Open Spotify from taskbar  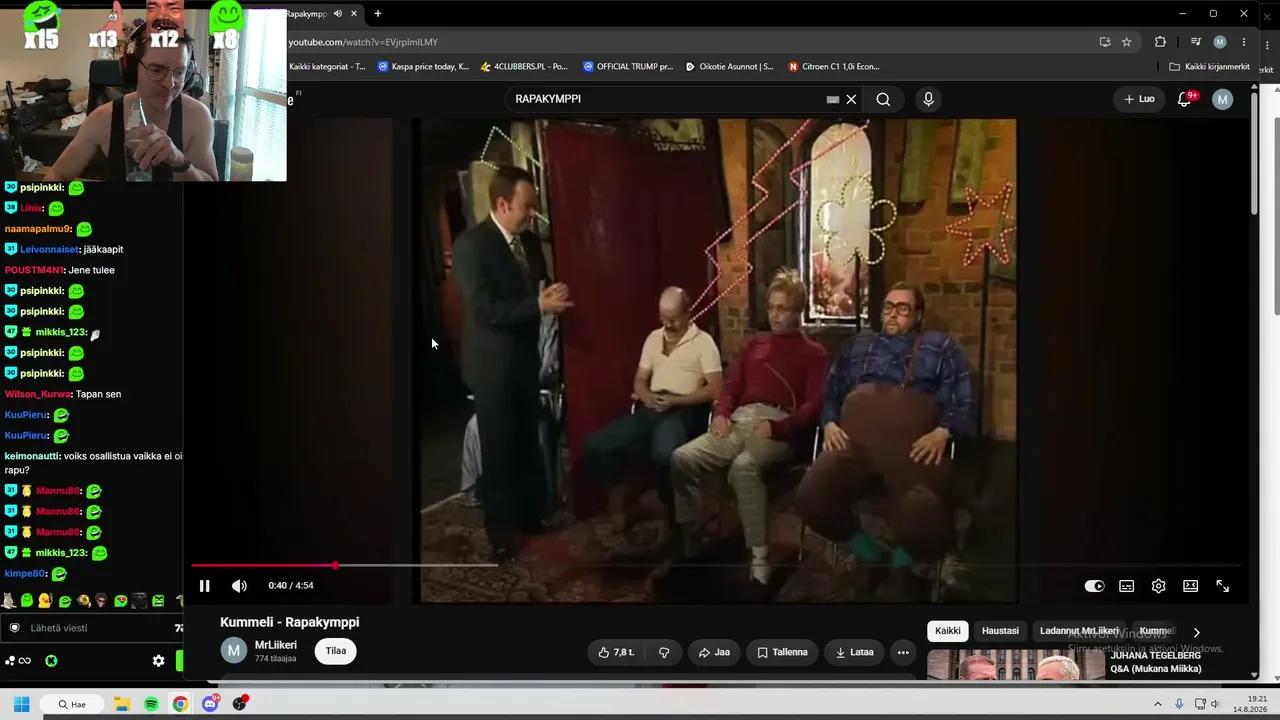click(x=151, y=704)
